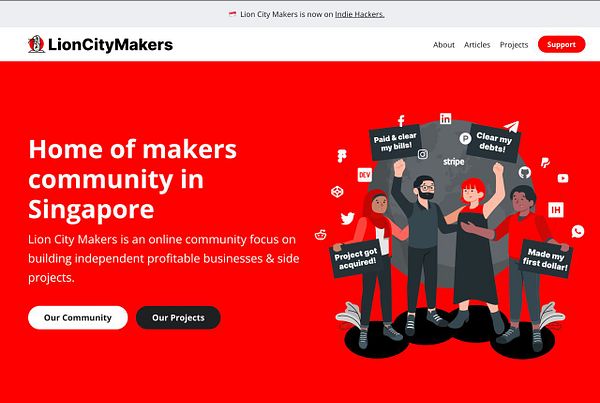Open the Articles navigation link
This screenshot has height=403, width=600.
pos(477,45)
